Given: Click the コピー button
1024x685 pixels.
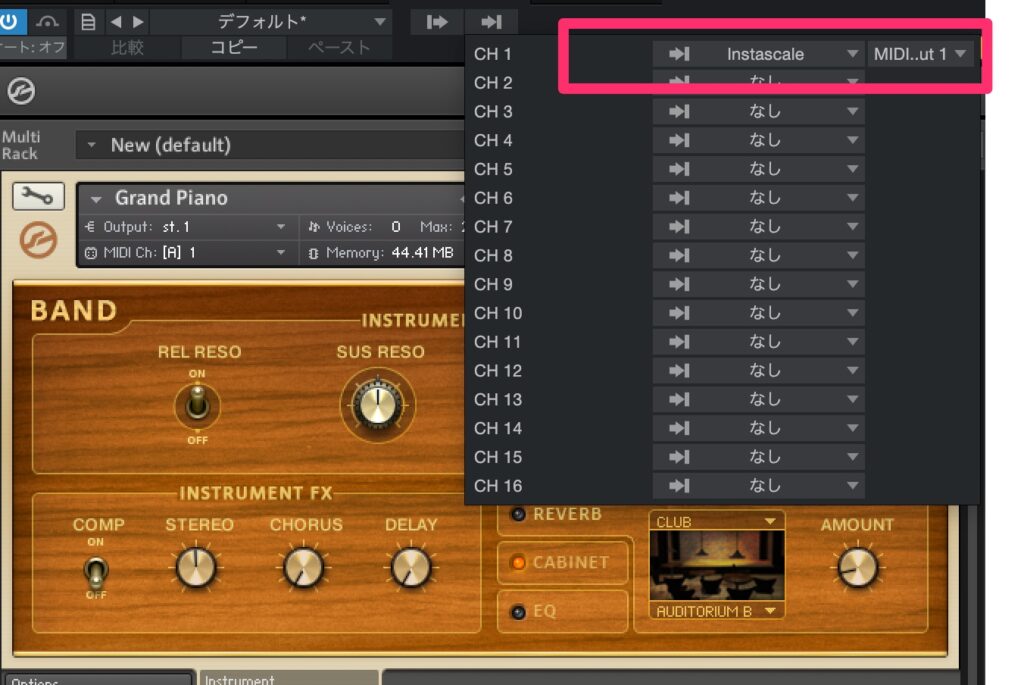Looking at the screenshot, I should [234, 47].
